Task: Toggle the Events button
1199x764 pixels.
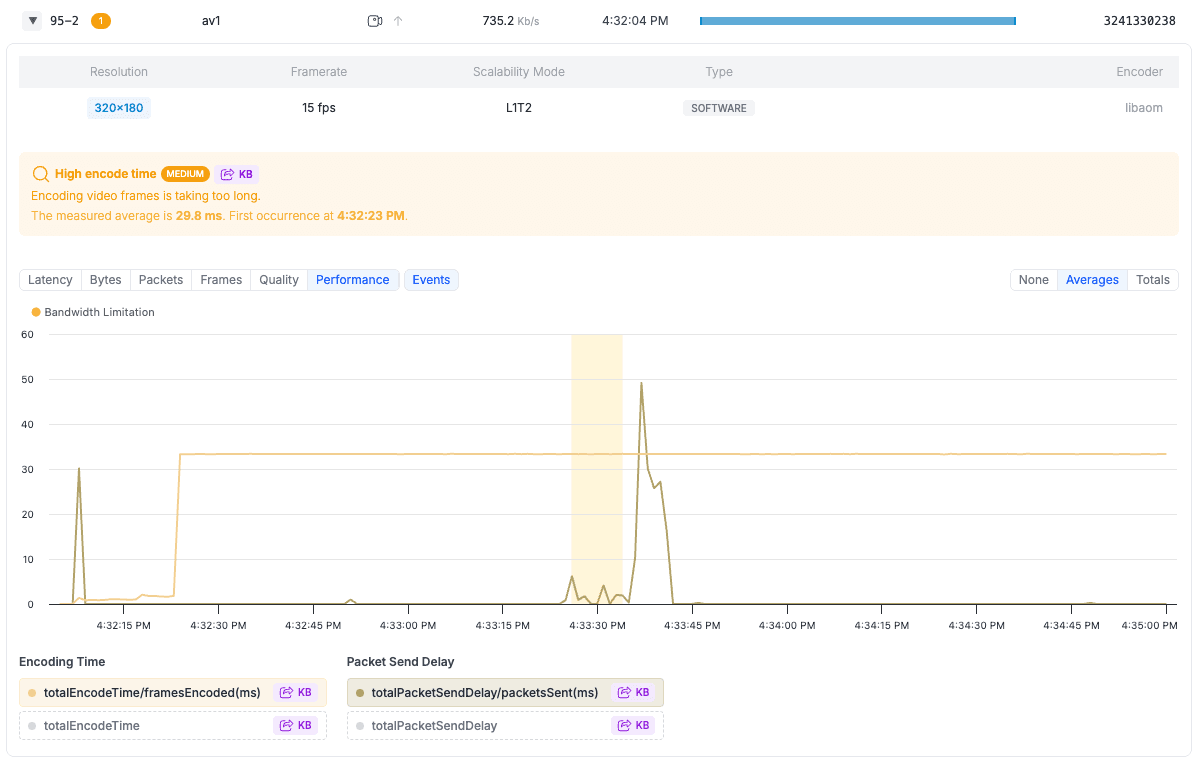Action: click(431, 280)
